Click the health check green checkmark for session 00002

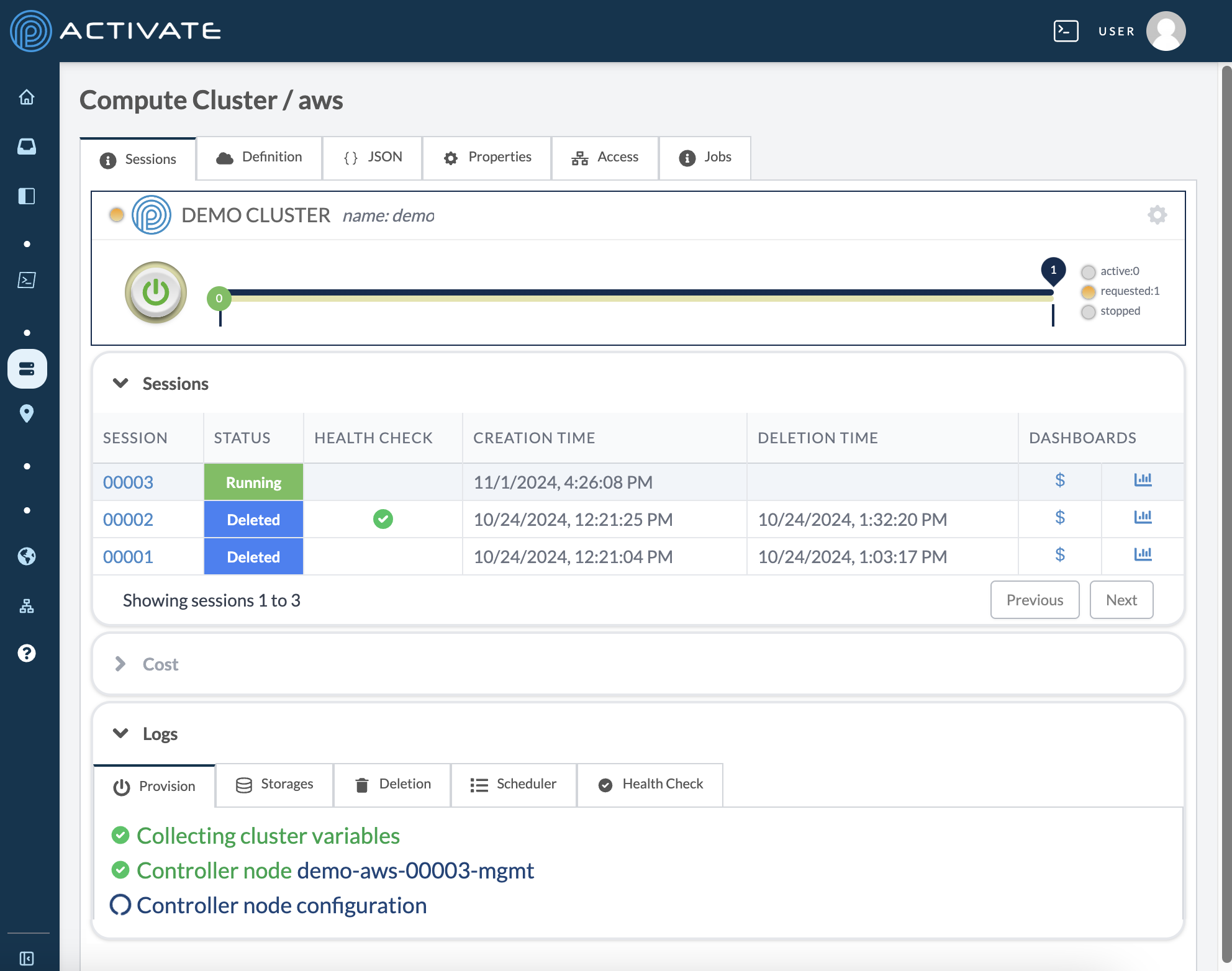tap(384, 520)
